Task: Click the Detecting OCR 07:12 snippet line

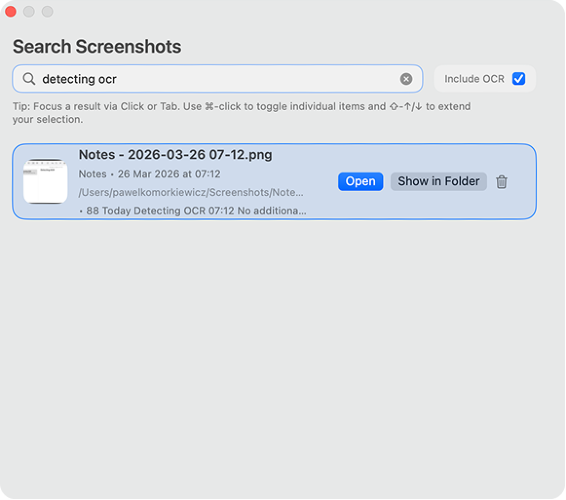Action: (x=193, y=210)
